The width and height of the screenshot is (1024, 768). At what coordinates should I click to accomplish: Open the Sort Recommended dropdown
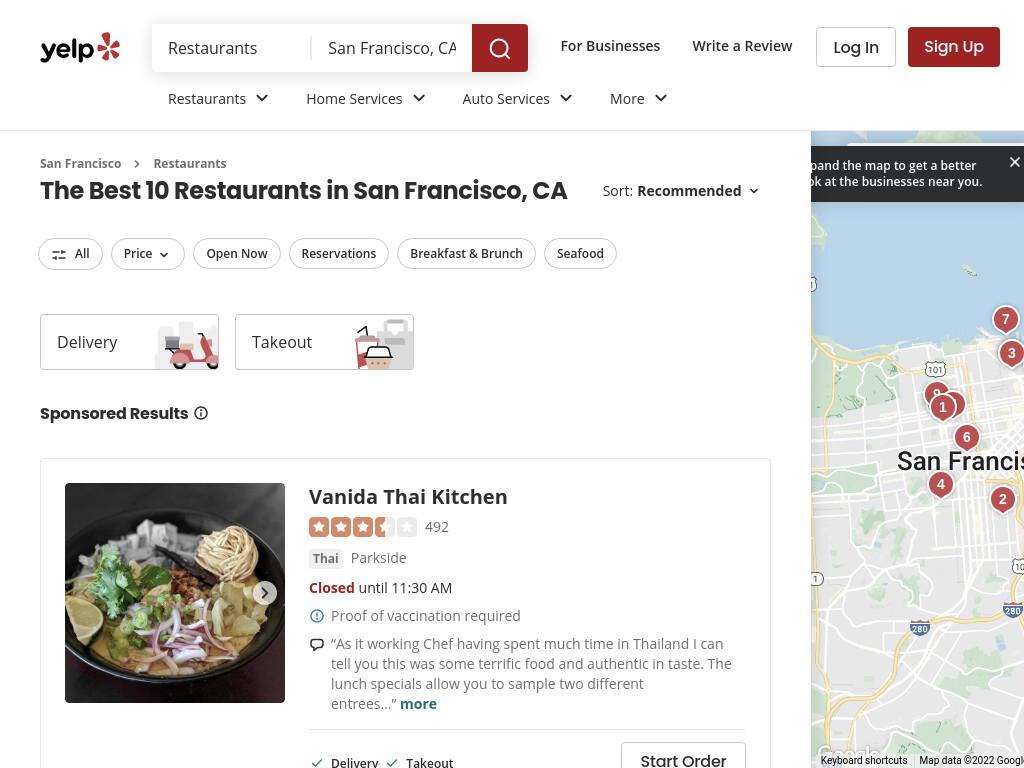(x=681, y=191)
